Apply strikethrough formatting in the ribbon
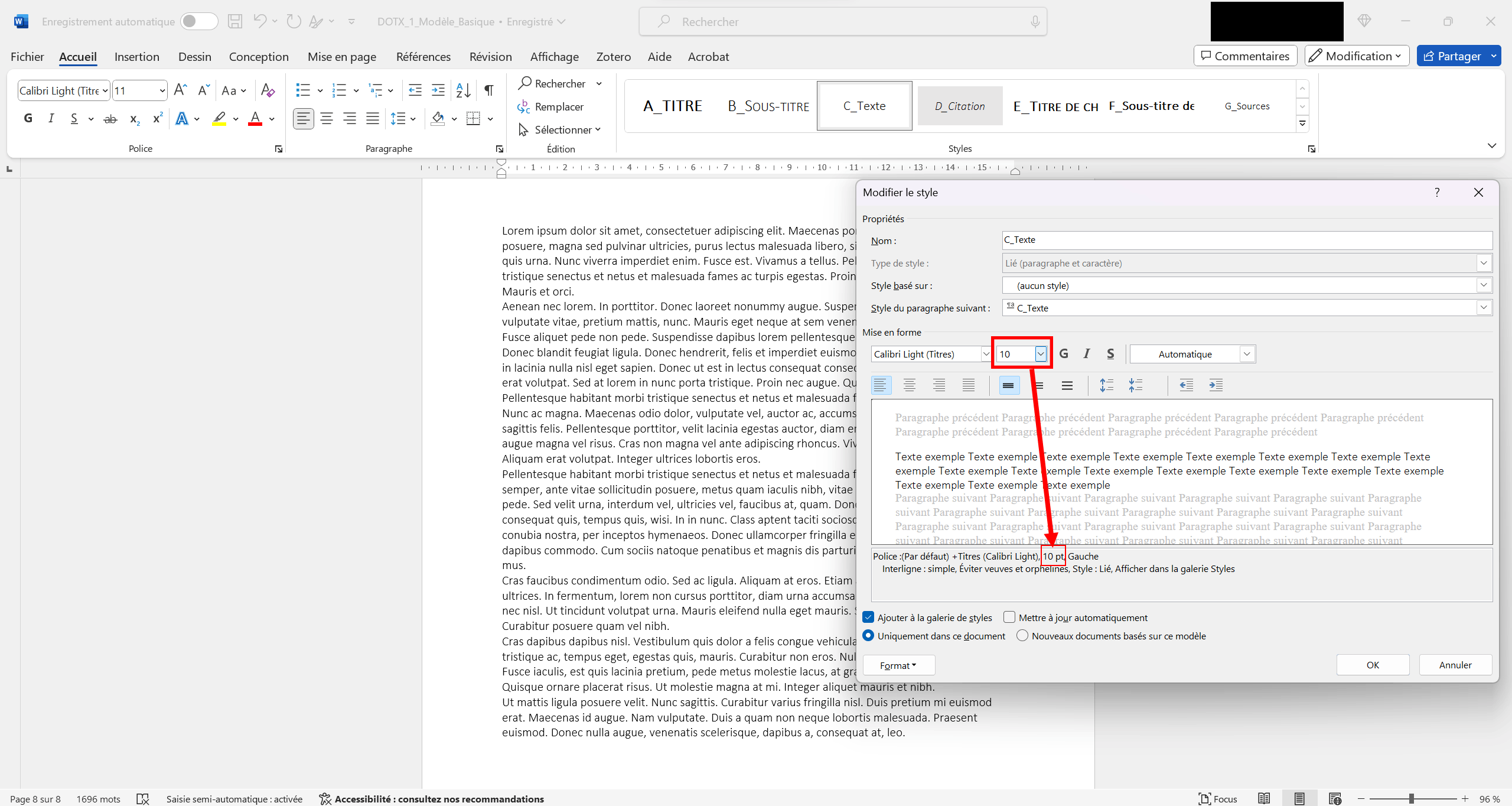Screen dimensions: 1512x806 [x=110, y=119]
